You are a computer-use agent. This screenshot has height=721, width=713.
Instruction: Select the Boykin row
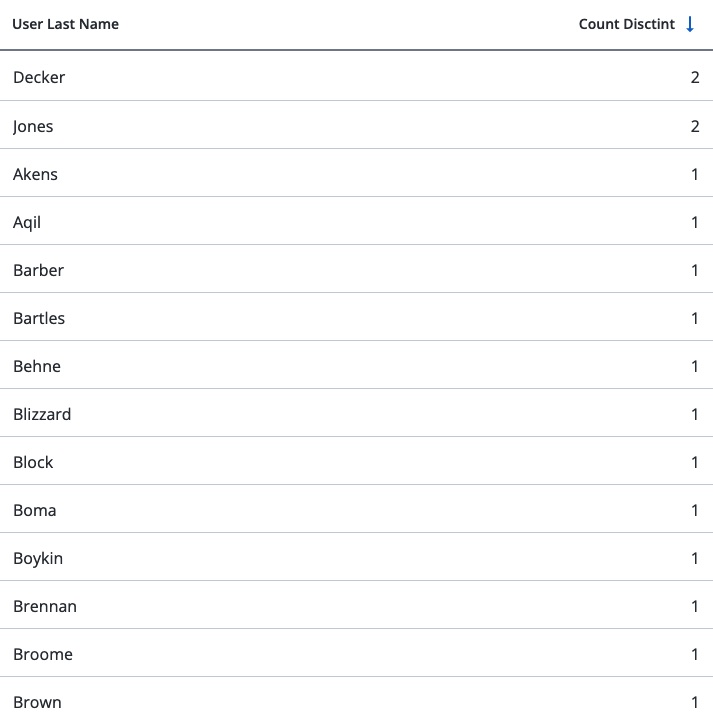tap(356, 558)
